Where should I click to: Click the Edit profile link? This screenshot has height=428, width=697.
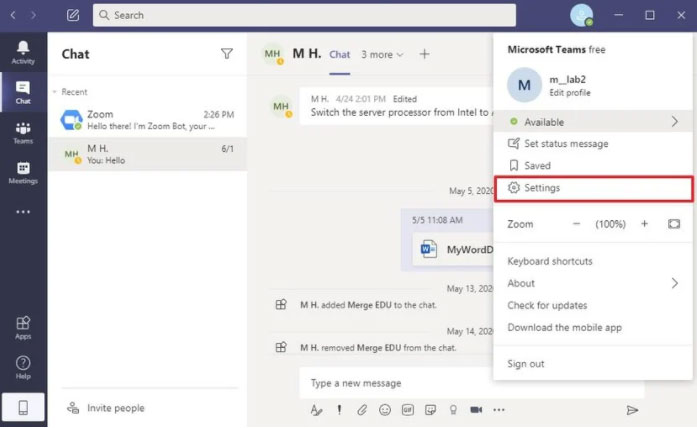point(569,93)
